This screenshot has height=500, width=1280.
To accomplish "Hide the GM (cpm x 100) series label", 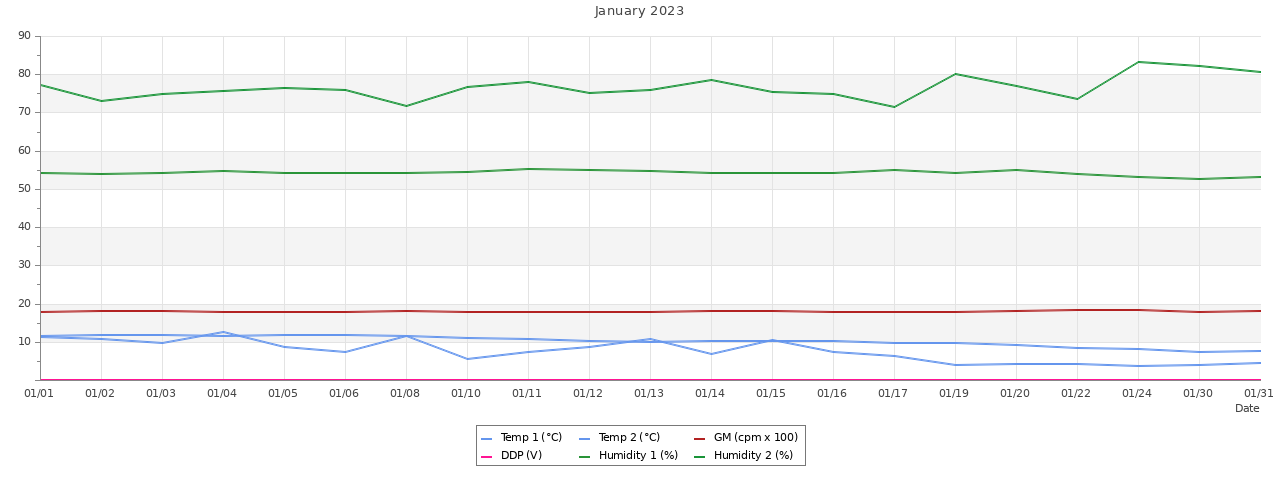I will (755, 438).
